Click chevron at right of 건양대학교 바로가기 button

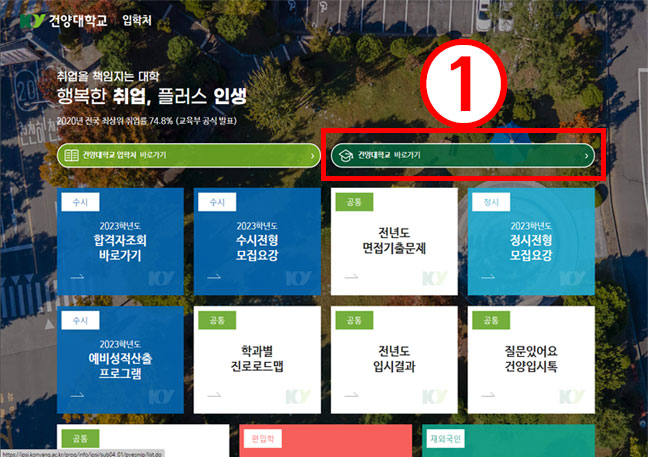pyautogui.click(x=587, y=156)
